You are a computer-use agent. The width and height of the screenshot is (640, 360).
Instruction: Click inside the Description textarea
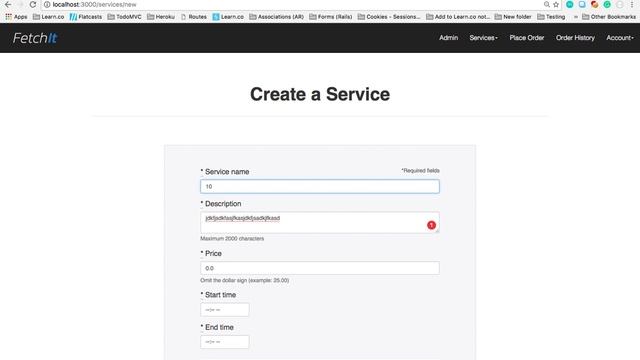click(320, 222)
